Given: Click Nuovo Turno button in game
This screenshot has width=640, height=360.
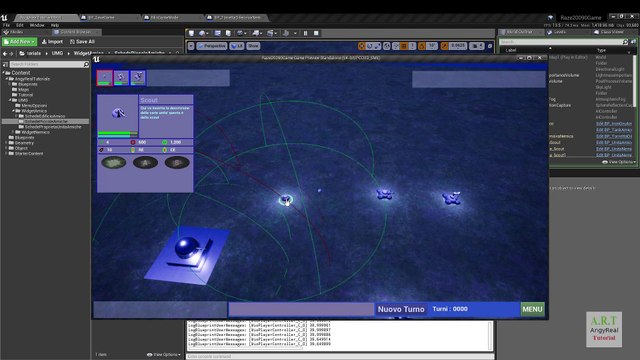Looking at the screenshot, I should [401, 309].
